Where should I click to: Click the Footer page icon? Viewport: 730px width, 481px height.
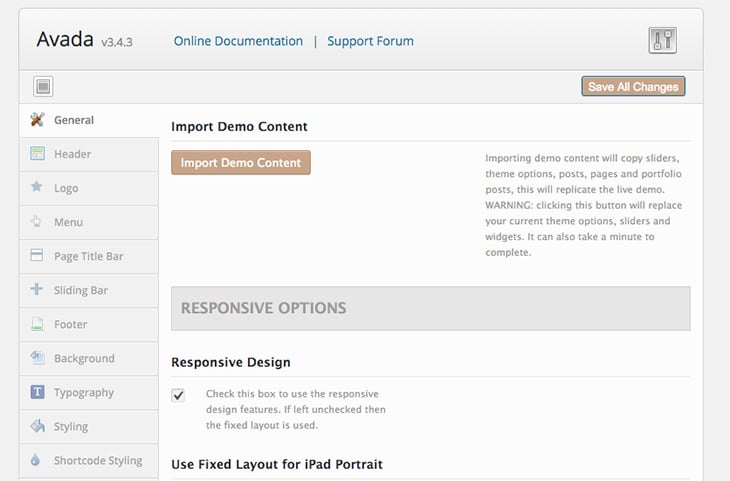(37, 324)
